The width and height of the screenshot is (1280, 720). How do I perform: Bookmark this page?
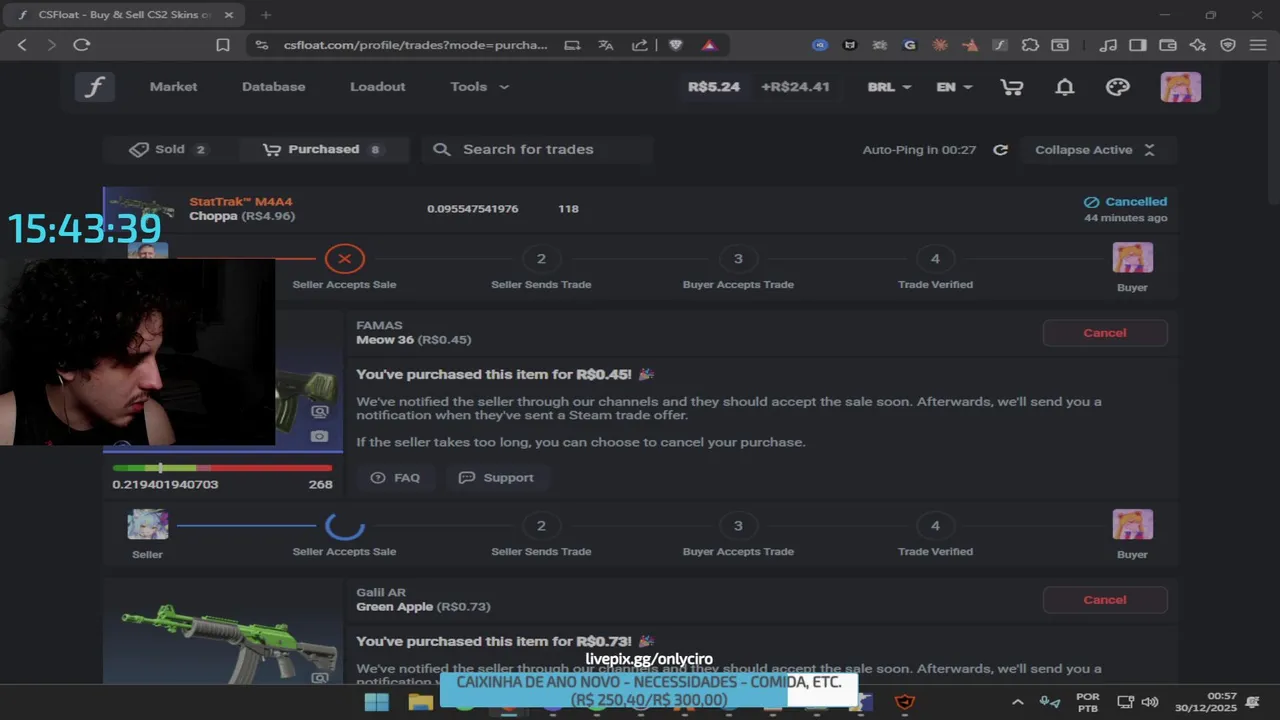click(x=223, y=45)
